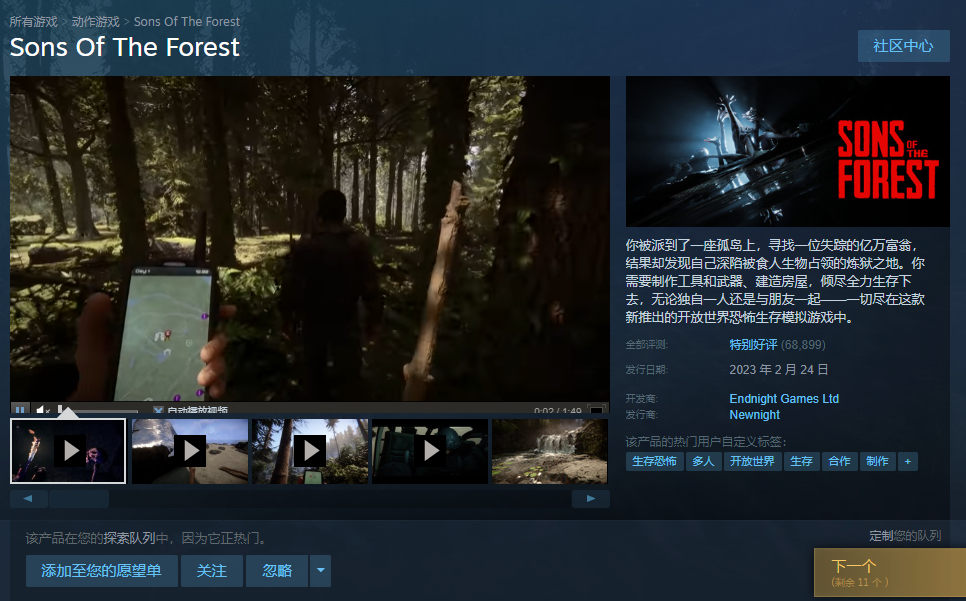Screen dimensions: 966x601
Task: Click 添加至您的愿望单 wishlist button
Action: [102, 571]
